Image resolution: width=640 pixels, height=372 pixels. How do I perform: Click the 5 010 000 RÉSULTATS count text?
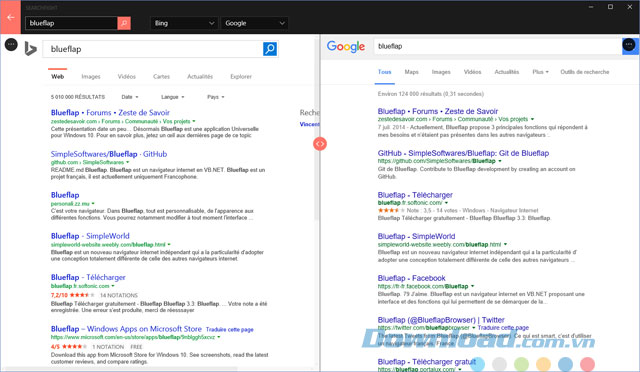coord(78,97)
